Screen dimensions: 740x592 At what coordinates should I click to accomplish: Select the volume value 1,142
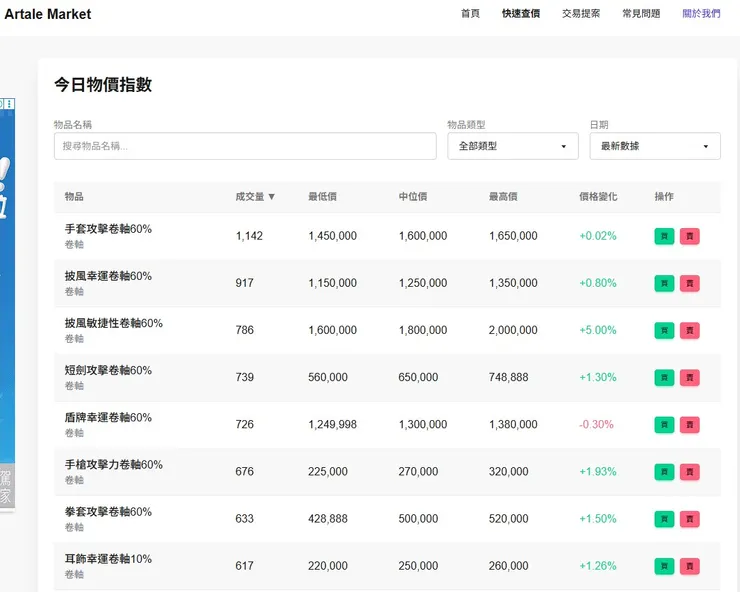[249, 236]
